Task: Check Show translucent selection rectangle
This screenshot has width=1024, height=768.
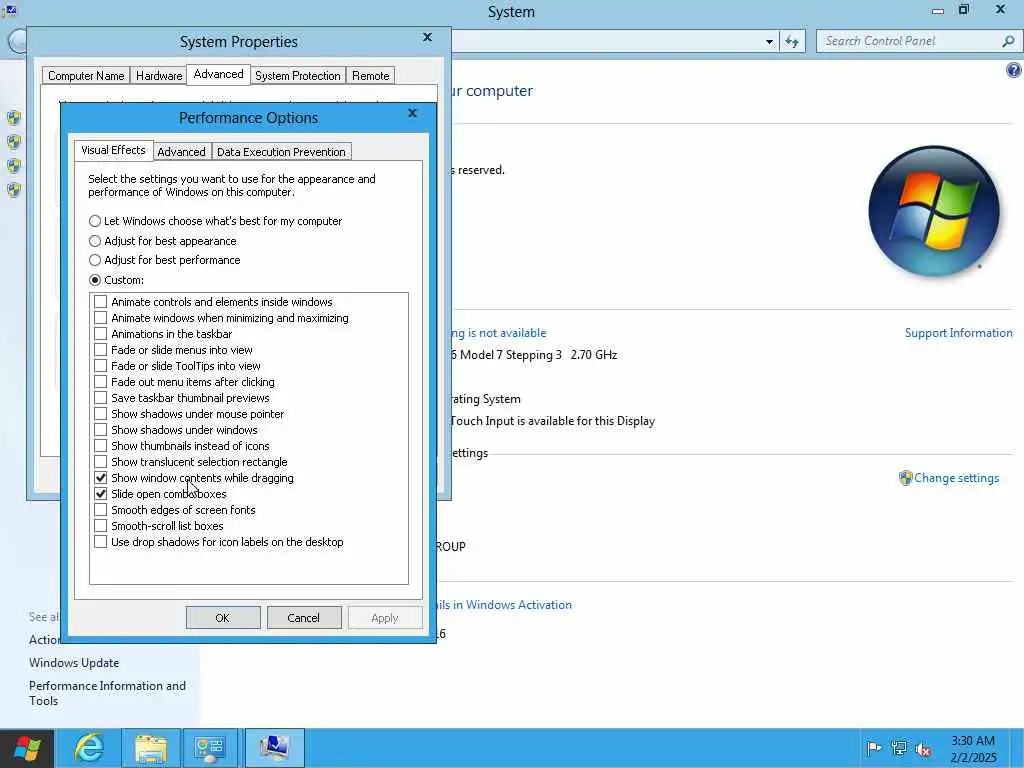Action: pos(101,462)
